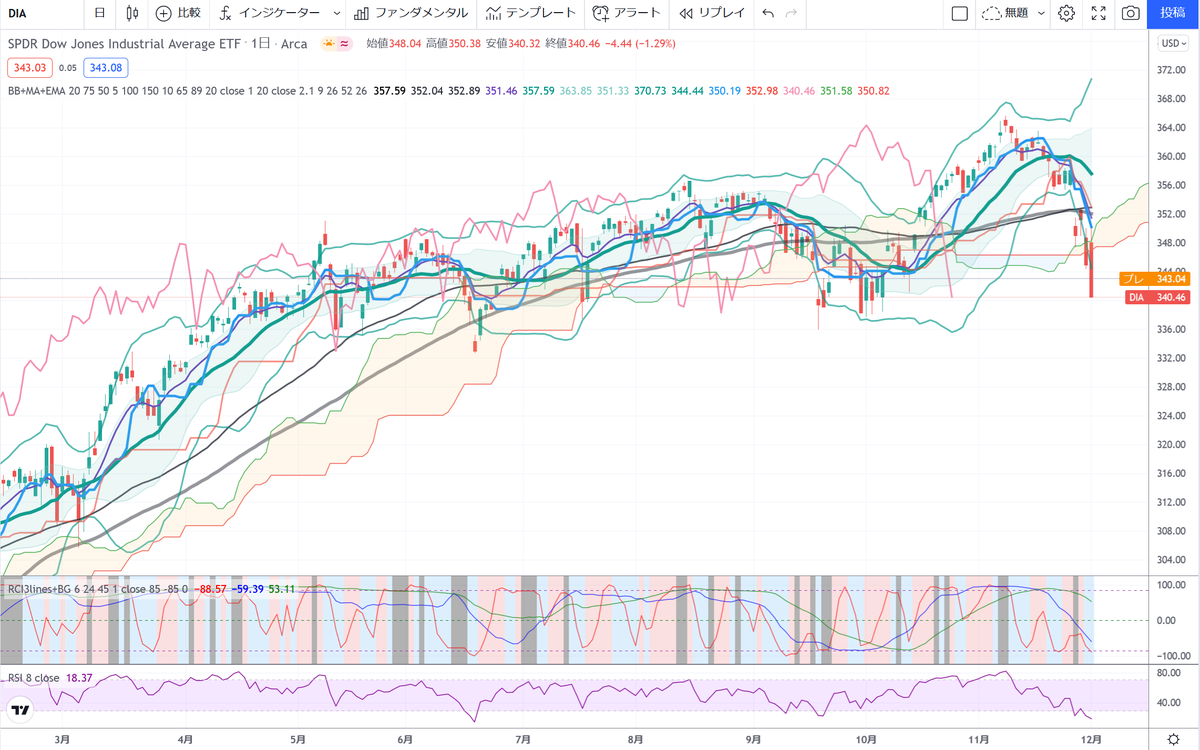Click the 350.82 value in BB+MA+EMA legend

873,91
